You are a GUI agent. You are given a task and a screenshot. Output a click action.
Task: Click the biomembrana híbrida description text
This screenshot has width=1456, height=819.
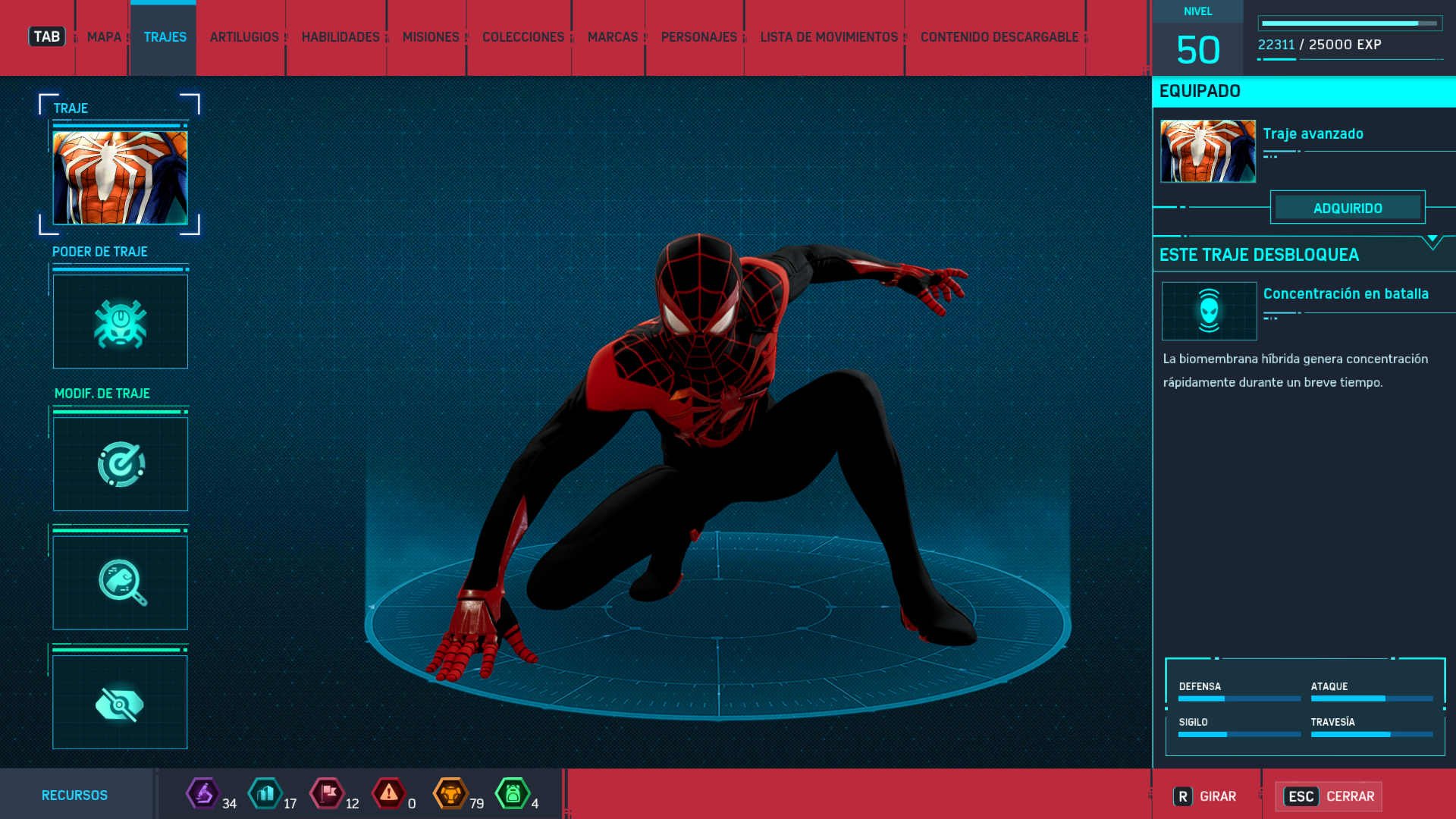(x=1295, y=370)
